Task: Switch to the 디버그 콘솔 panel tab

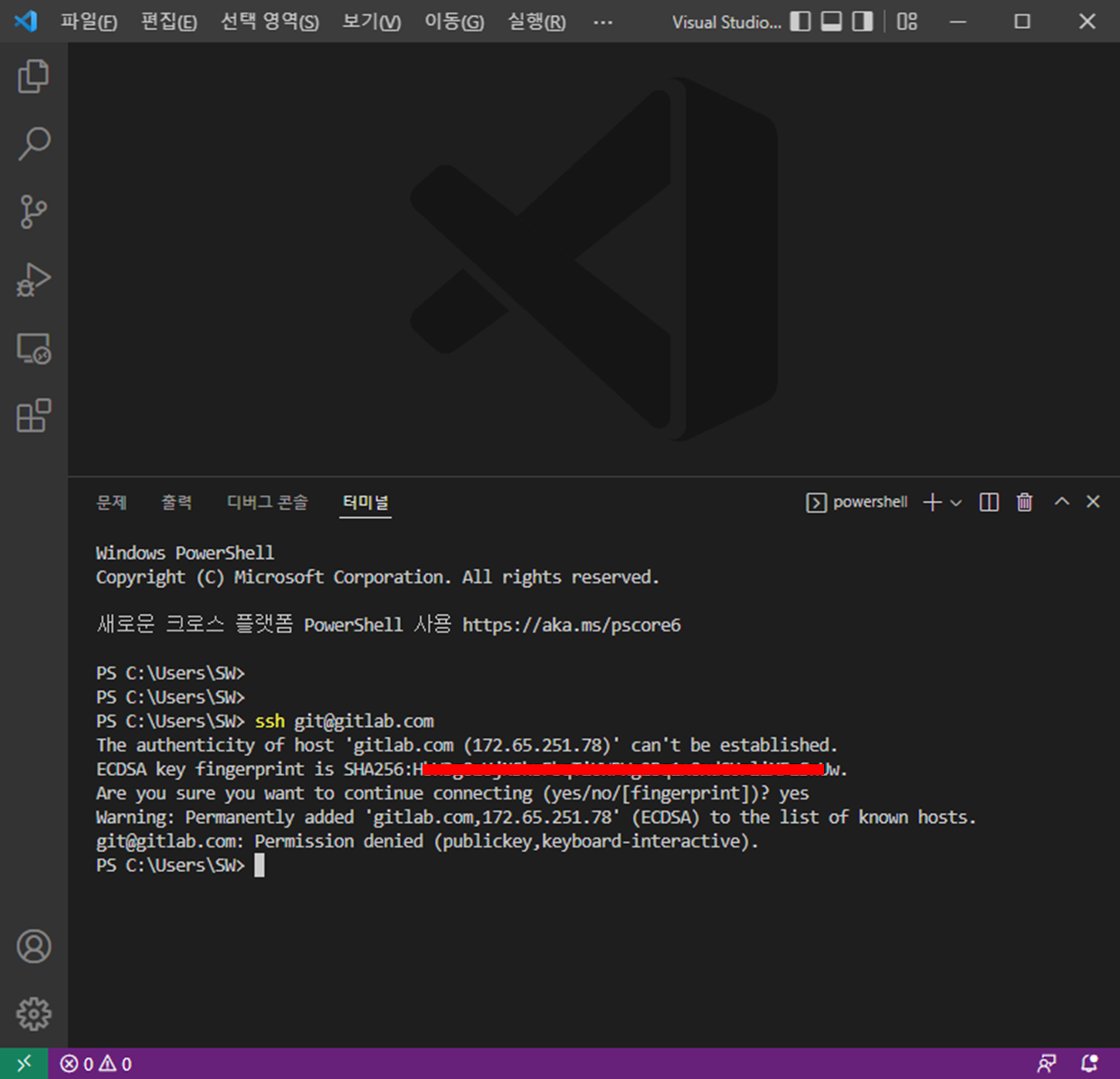Action: [267, 502]
